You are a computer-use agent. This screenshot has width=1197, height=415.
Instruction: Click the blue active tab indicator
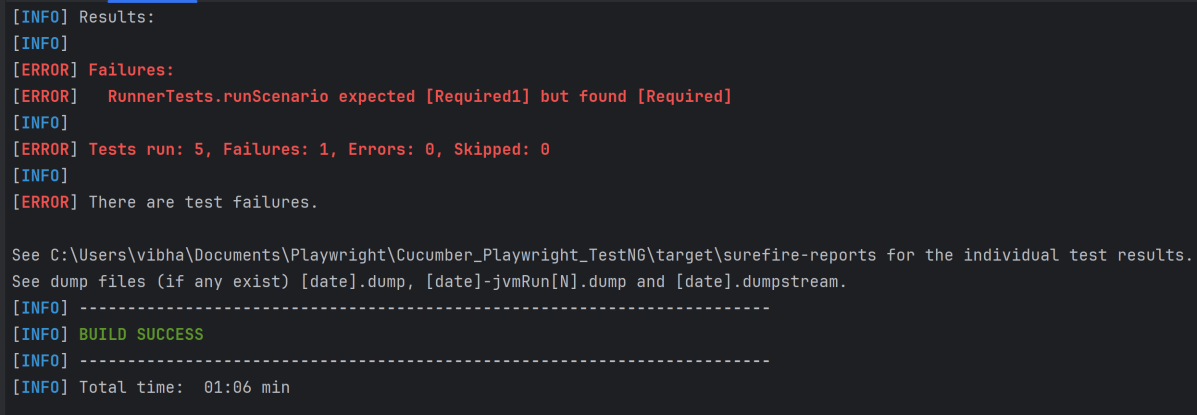(152, 2)
